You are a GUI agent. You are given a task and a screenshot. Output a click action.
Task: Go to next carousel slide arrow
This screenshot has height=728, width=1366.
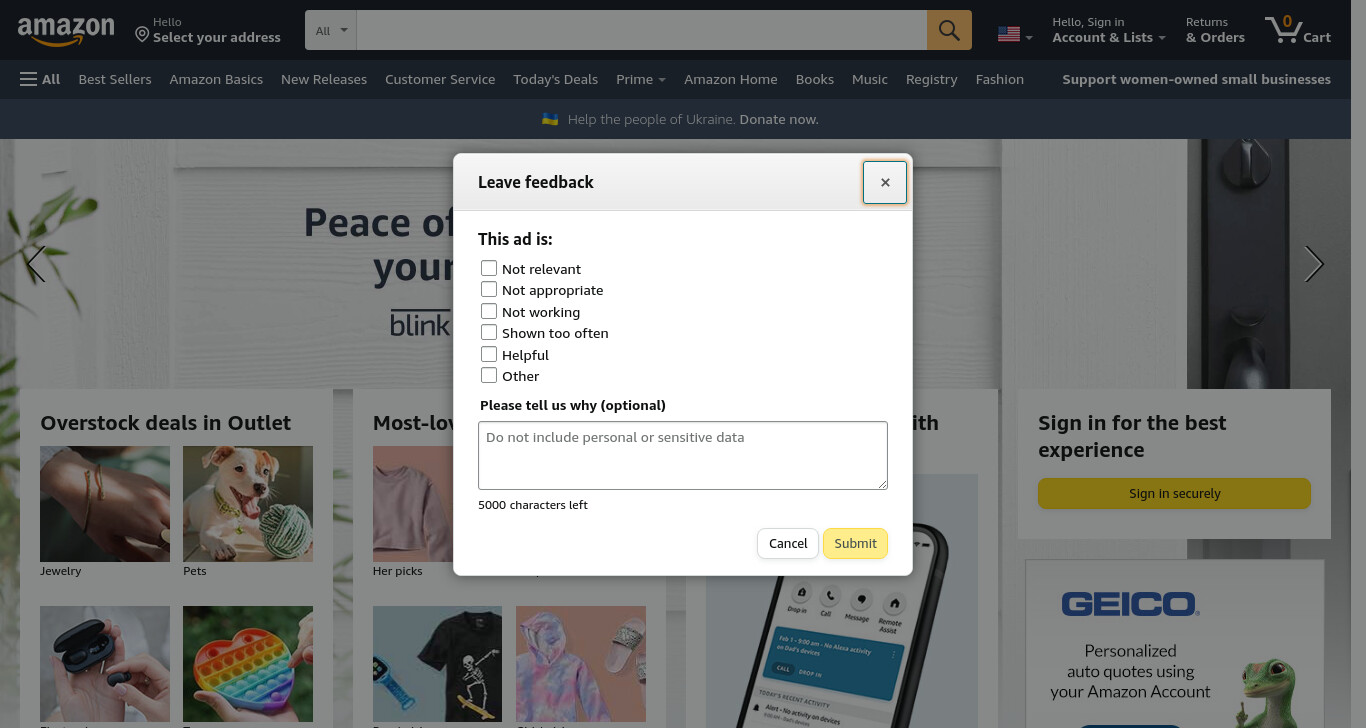click(1314, 264)
